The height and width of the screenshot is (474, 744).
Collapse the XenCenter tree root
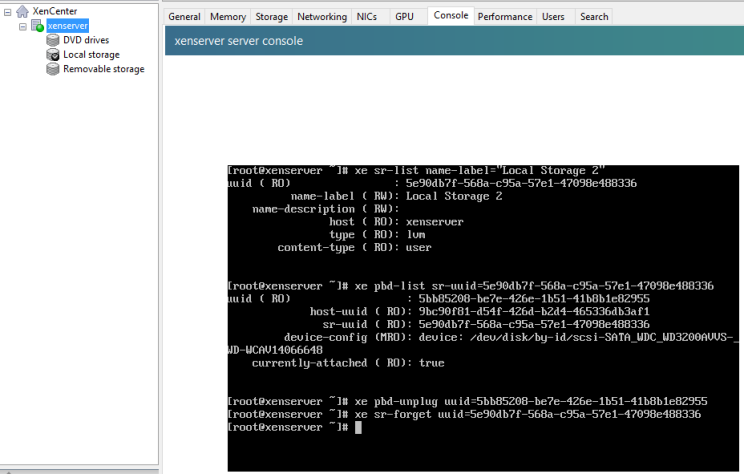pos(8,11)
